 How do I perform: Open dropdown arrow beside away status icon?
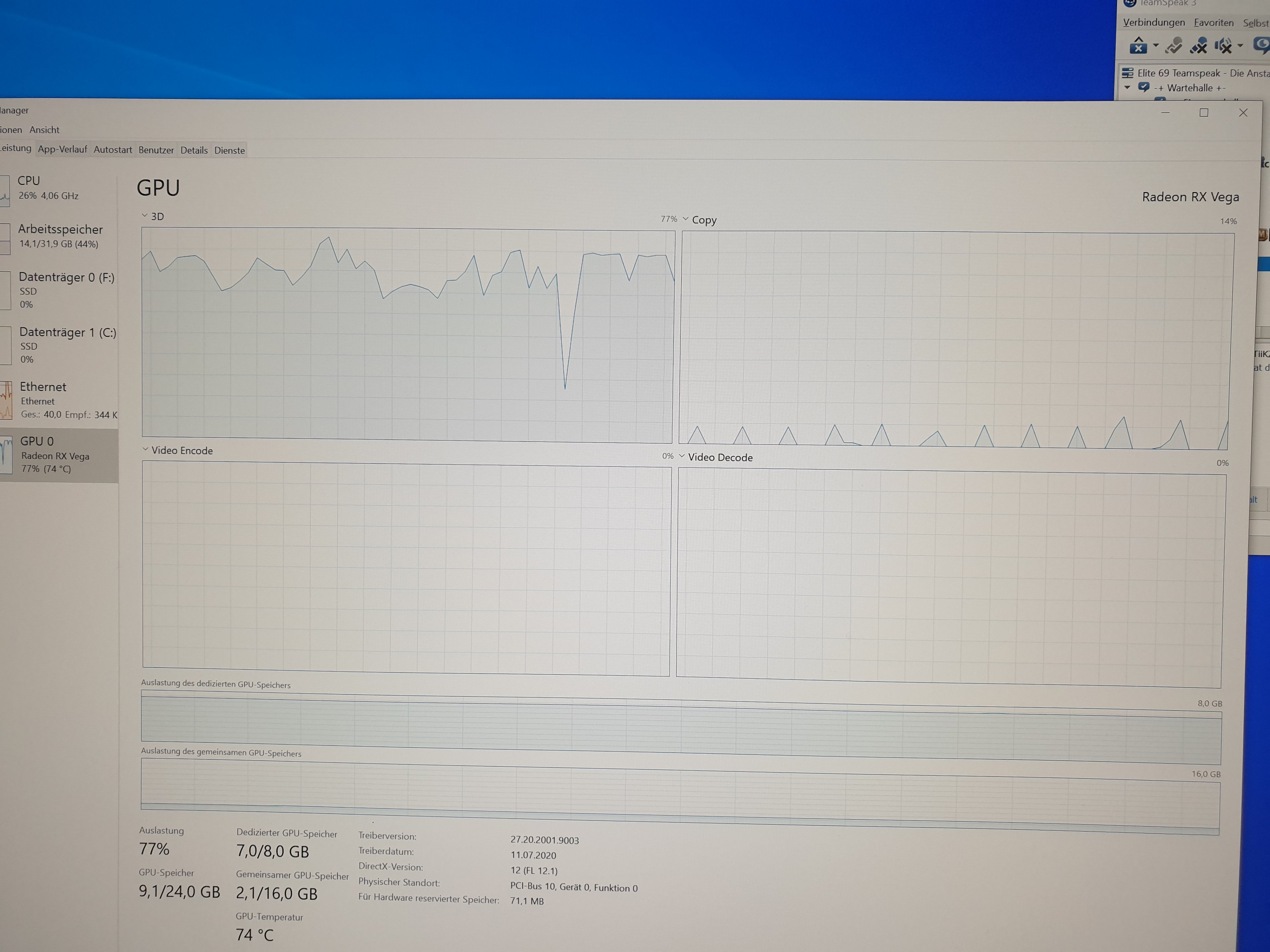(1156, 45)
